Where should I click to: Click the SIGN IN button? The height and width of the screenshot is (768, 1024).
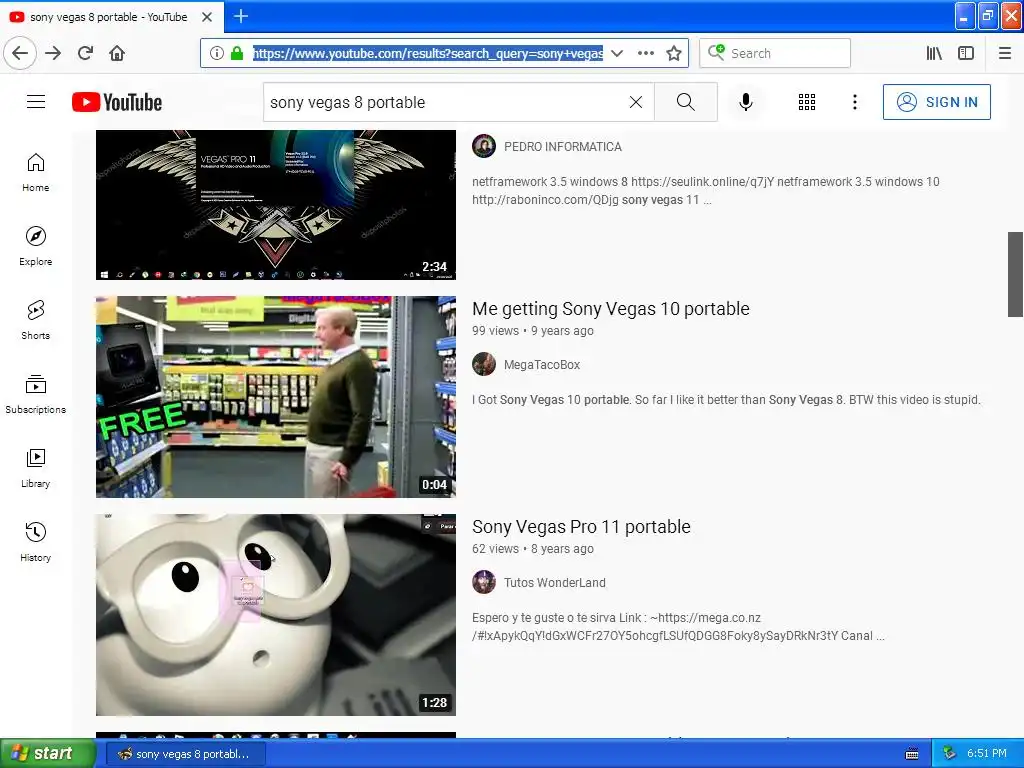point(936,102)
